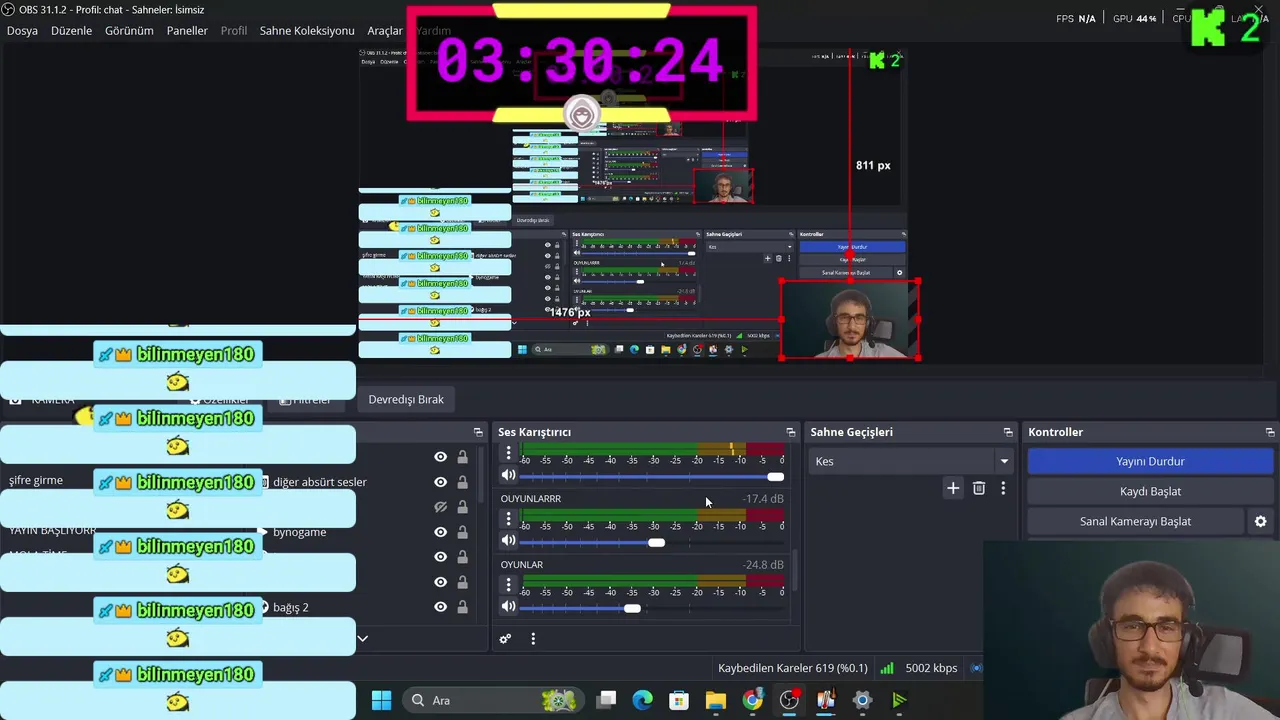Mute the OUYUNLARRR audio channel speaker
1280x720 pixels.
508,541
